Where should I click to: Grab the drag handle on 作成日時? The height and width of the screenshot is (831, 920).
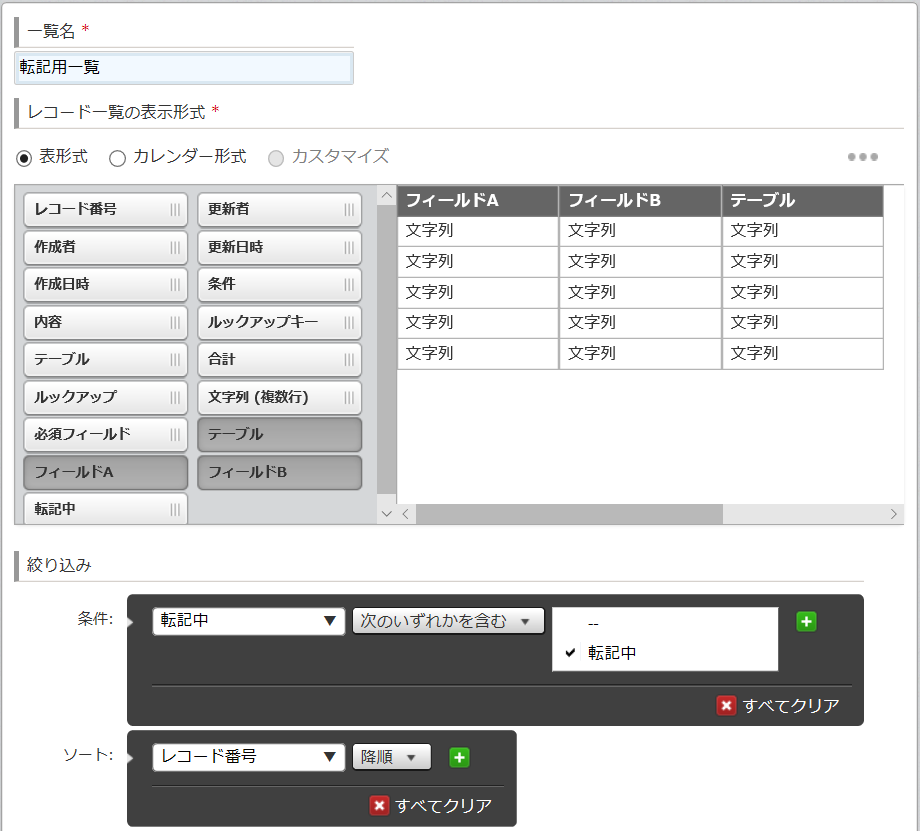(x=175, y=285)
